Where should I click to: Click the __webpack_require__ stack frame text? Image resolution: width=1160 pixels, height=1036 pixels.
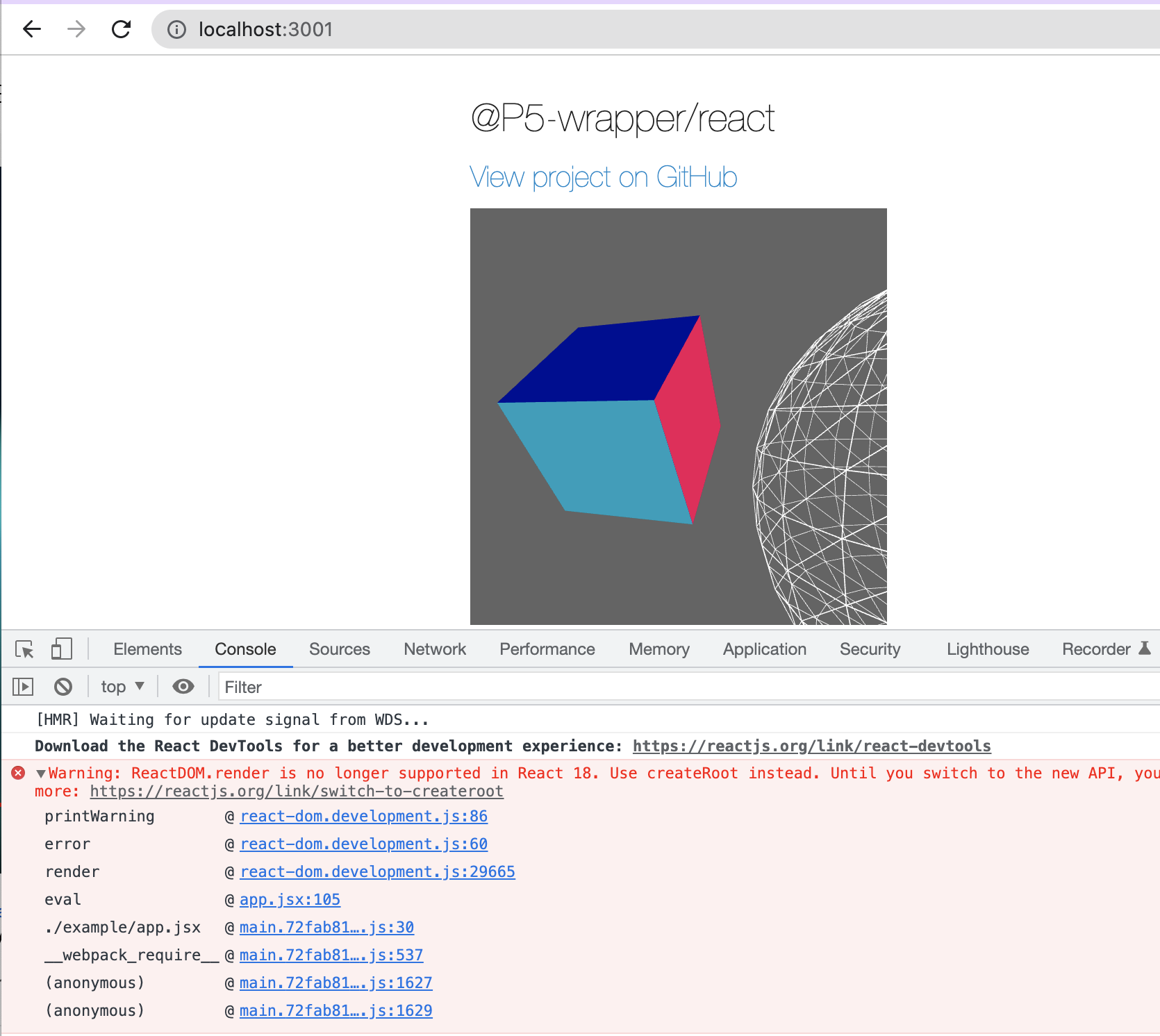[132, 955]
